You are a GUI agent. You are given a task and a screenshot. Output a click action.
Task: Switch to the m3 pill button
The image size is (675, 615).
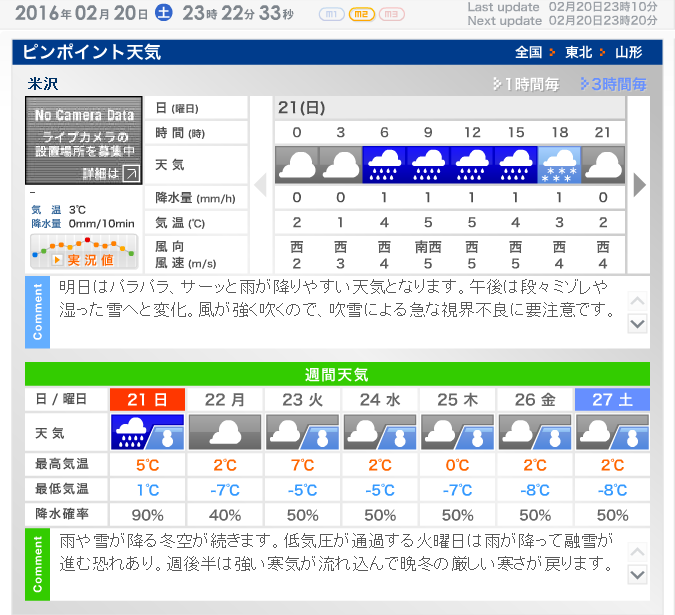[392, 14]
